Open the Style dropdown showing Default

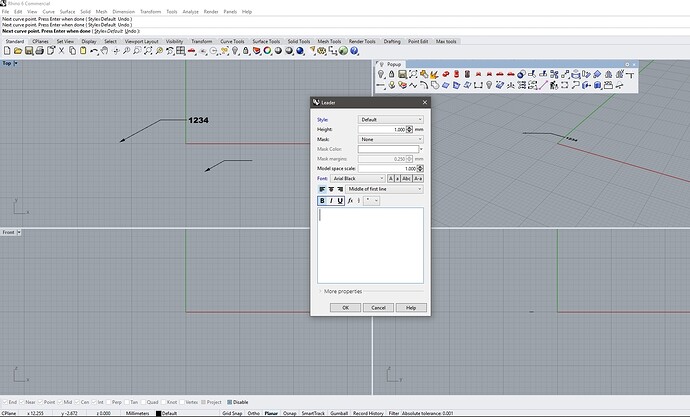[391, 120]
